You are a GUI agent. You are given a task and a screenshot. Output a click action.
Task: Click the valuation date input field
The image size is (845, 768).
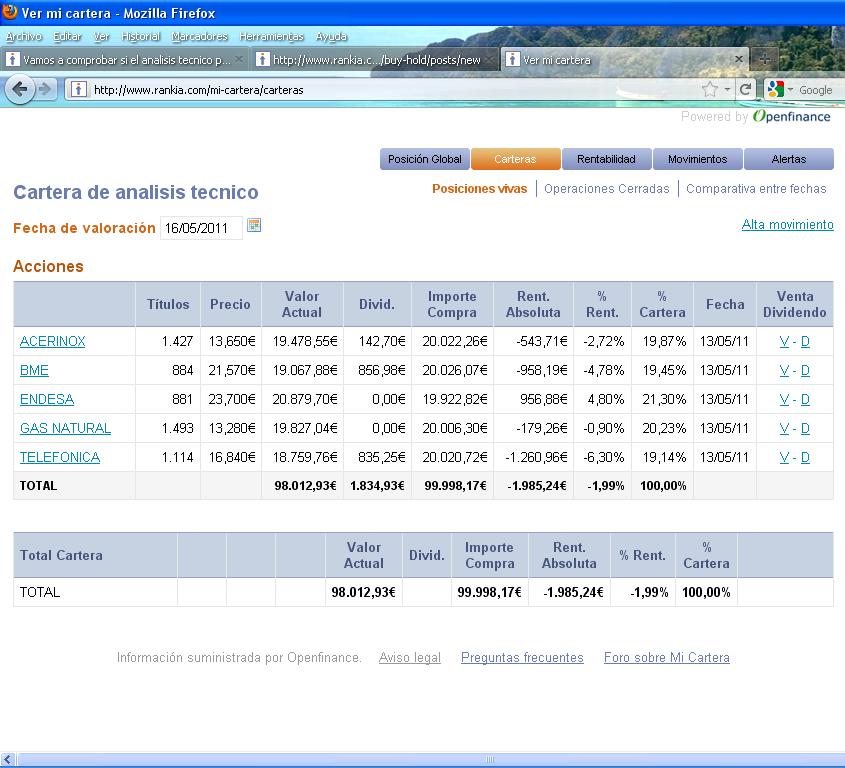[200, 228]
